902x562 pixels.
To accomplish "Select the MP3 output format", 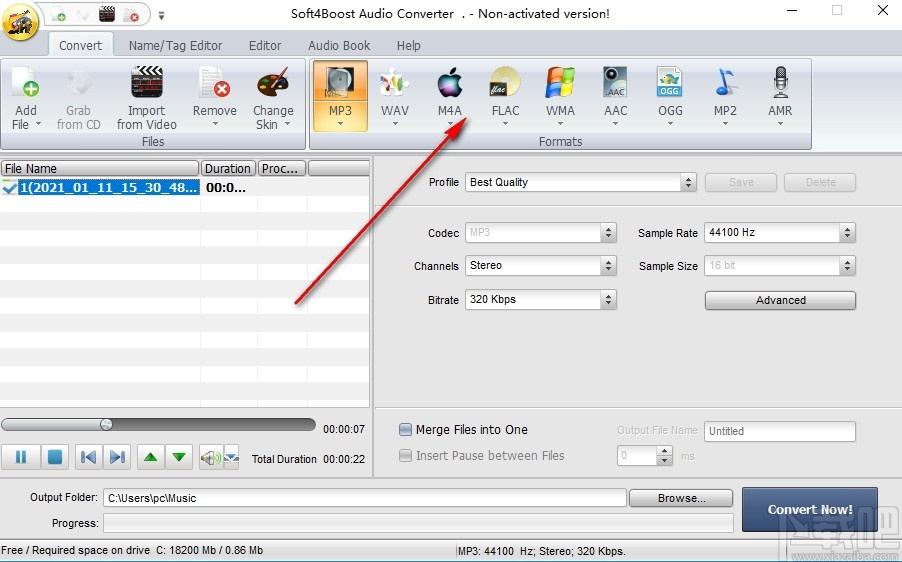I will coord(340,95).
